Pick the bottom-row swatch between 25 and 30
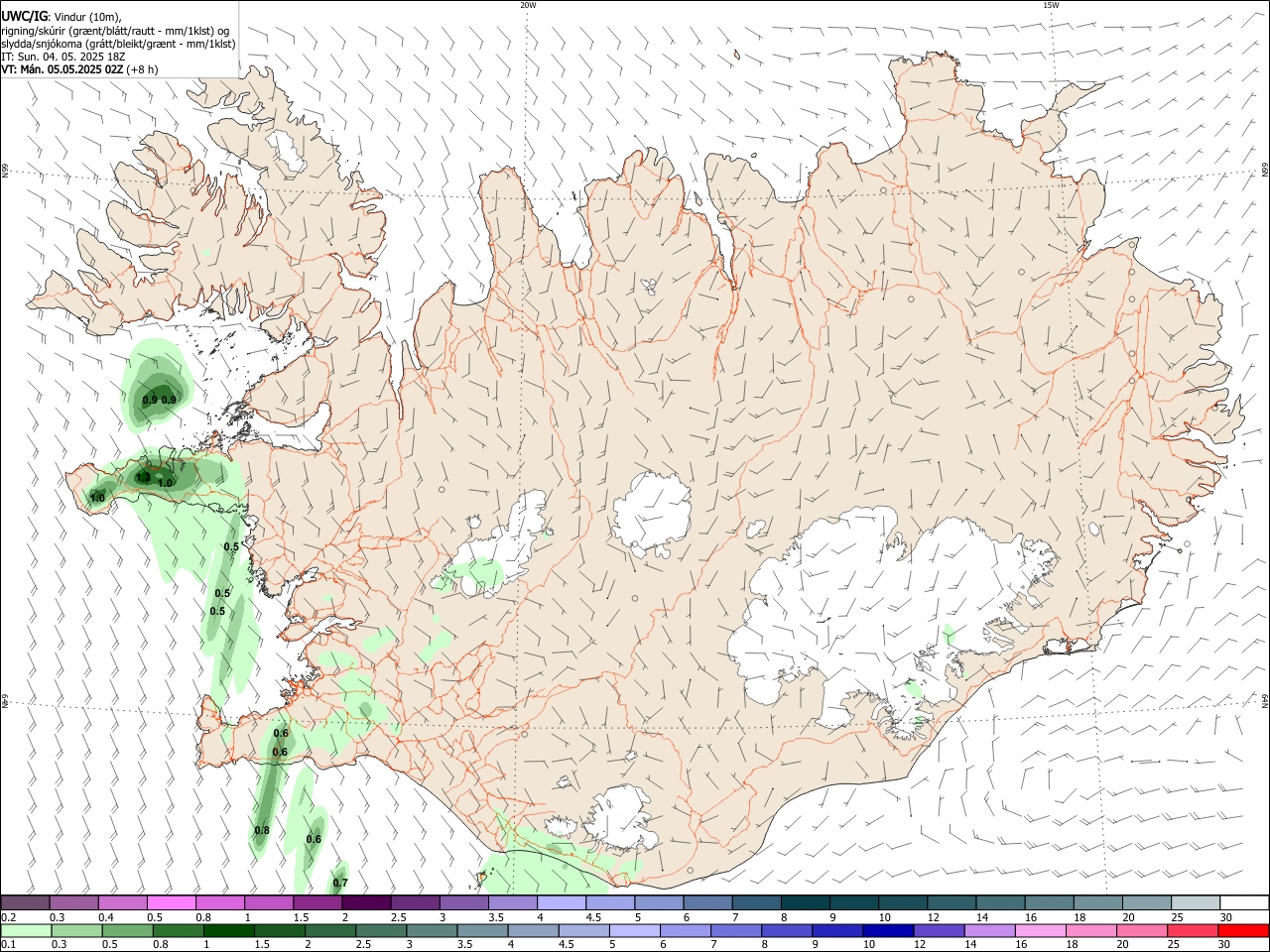1270x952 pixels. 1194,931
